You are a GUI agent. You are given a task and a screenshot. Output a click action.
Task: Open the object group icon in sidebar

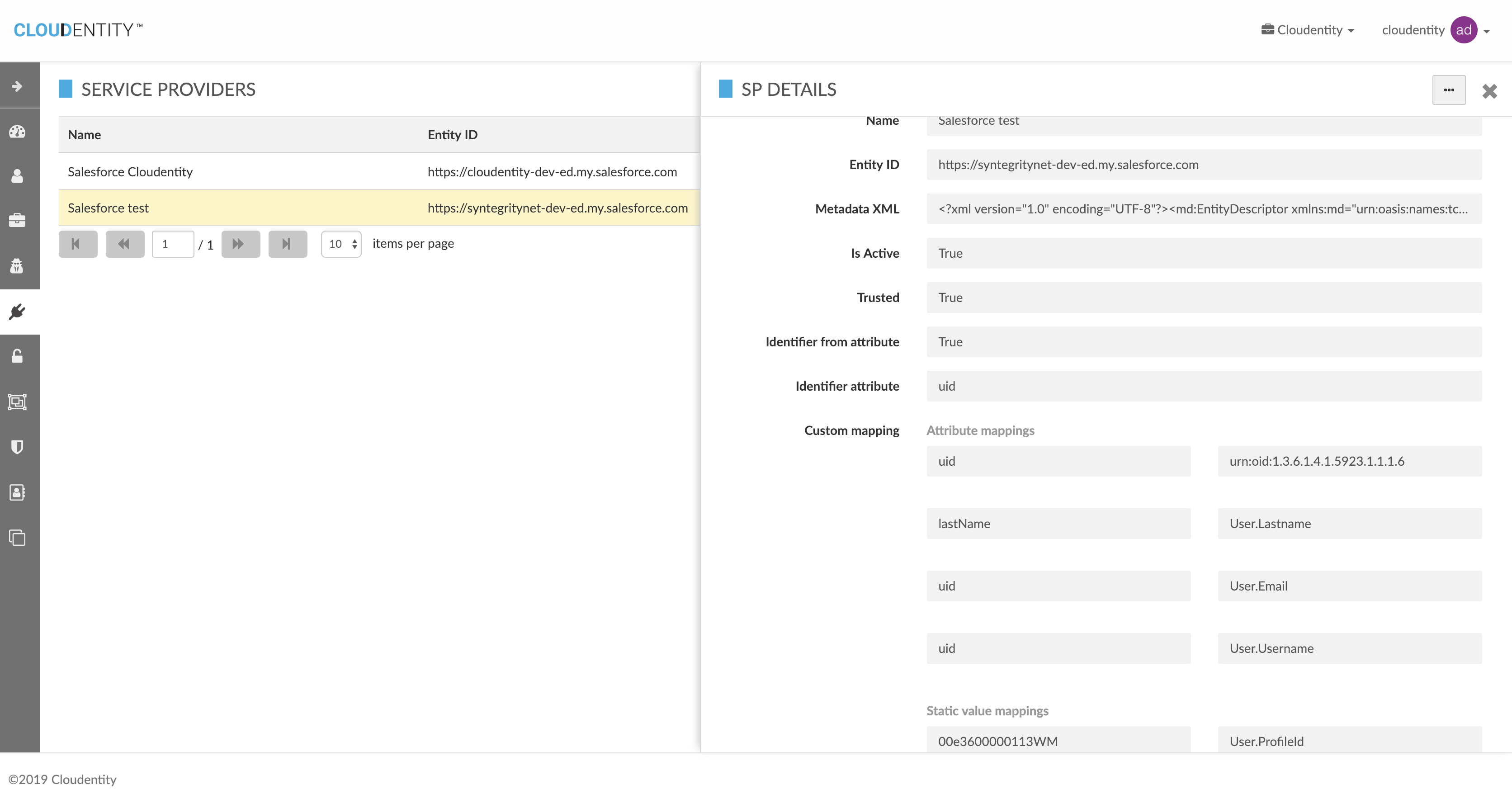18,402
